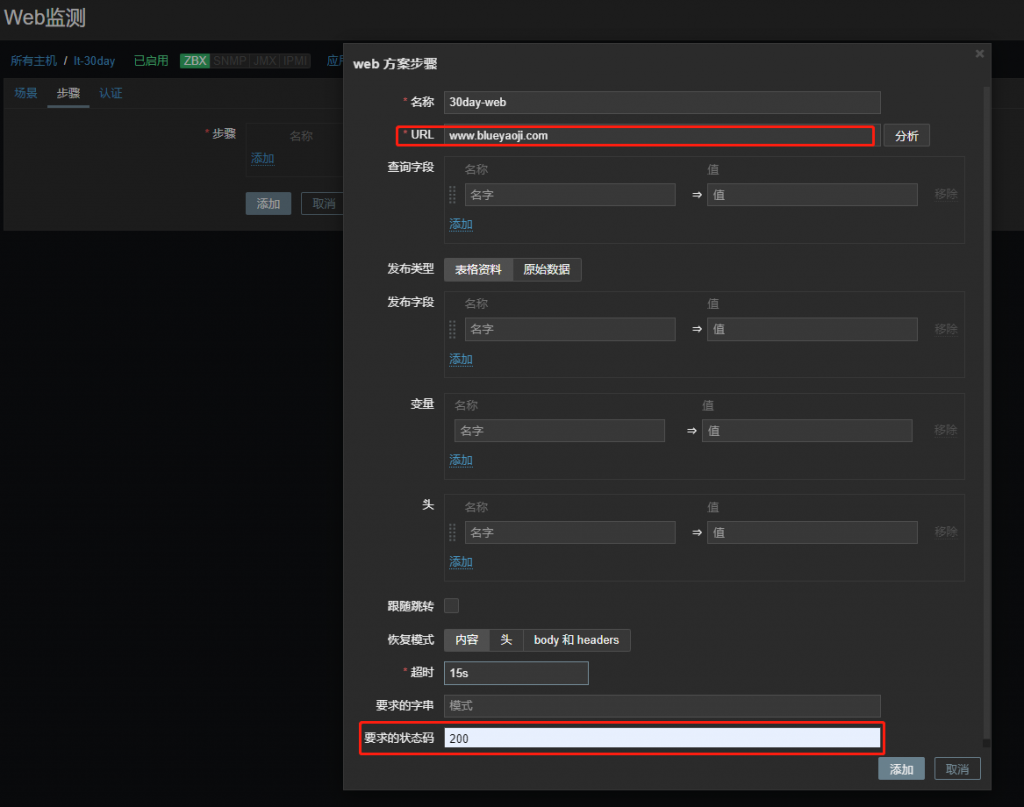
Task: Add a new post field row
Action: pyautogui.click(x=460, y=359)
